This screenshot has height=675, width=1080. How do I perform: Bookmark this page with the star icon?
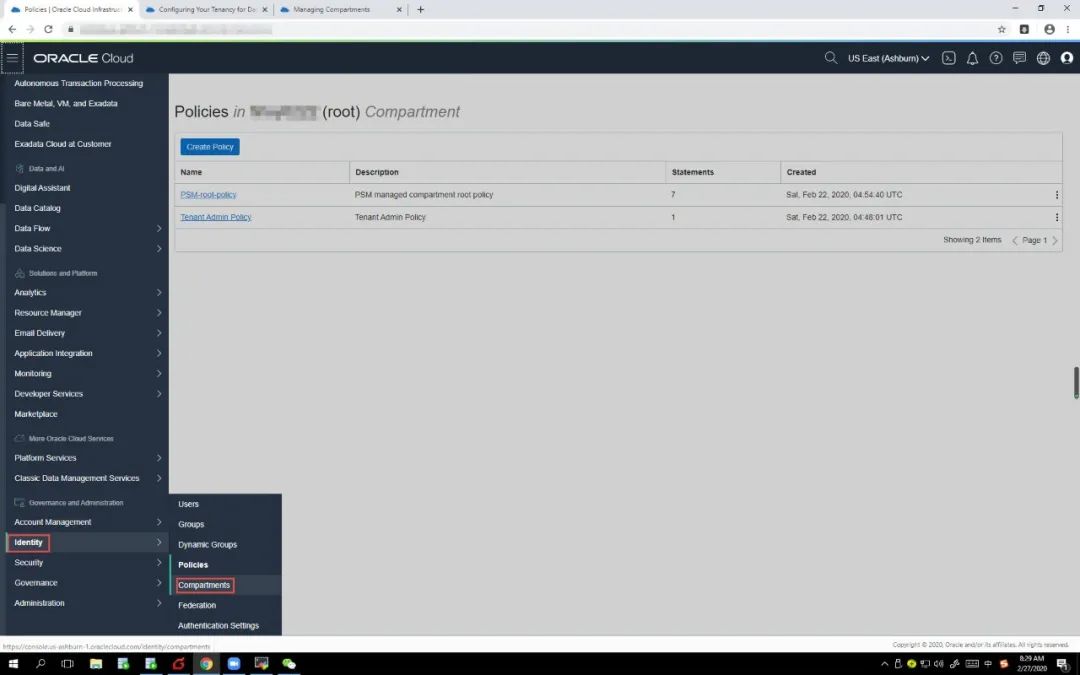click(1002, 29)
